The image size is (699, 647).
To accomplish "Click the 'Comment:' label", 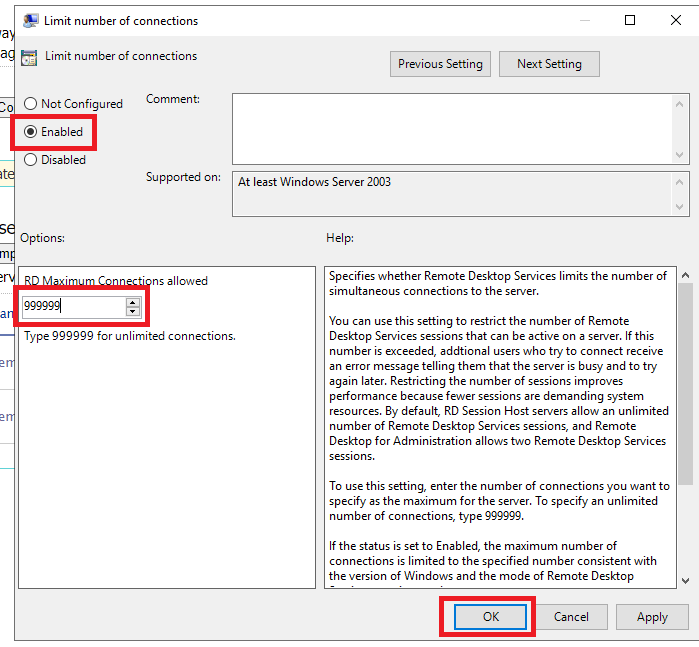I will [x=173, y=99].
